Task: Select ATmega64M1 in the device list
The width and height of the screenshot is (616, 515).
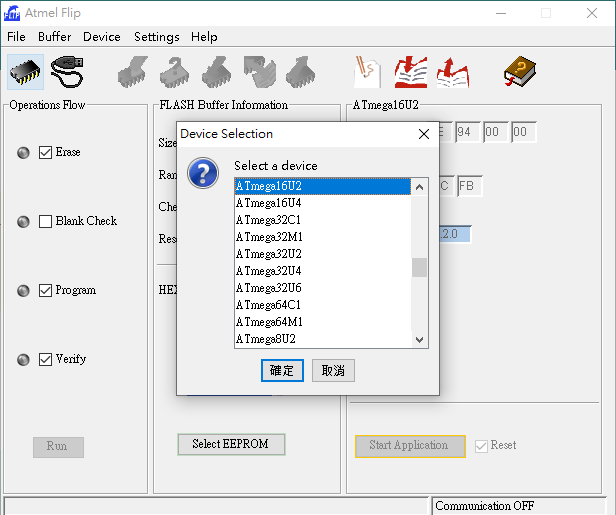Action: tap(323, 322)
